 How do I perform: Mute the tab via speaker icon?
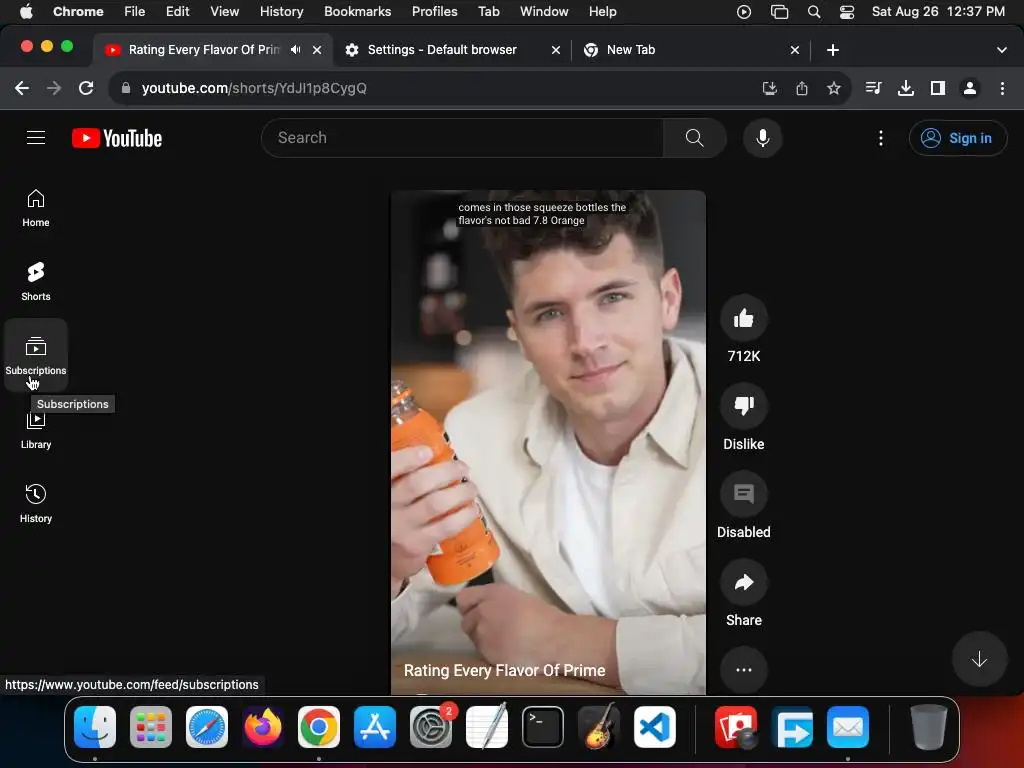click(296, 50)
